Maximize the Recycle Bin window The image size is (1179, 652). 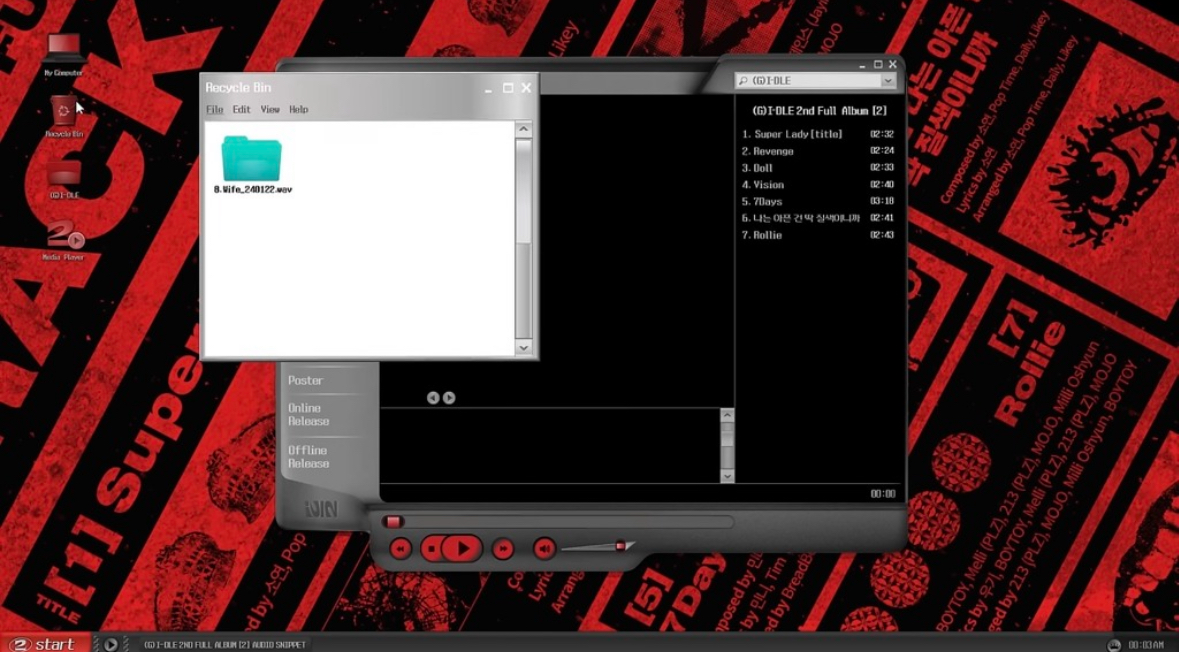(508, 88)
